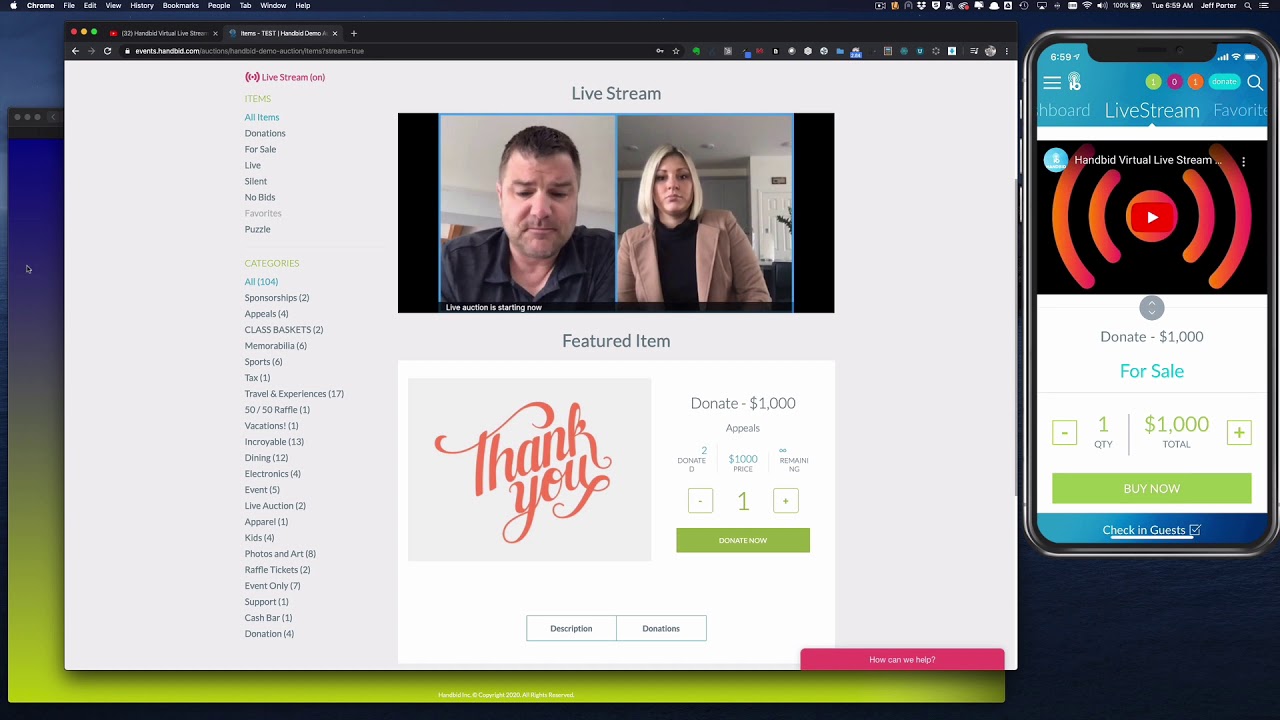
Task: Switch to the LiveStream tab on phone
Action: [x=1152, y=110]
